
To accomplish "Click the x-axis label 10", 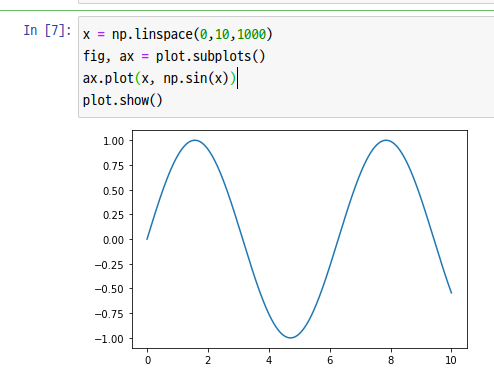I will [x=451, y=360].
